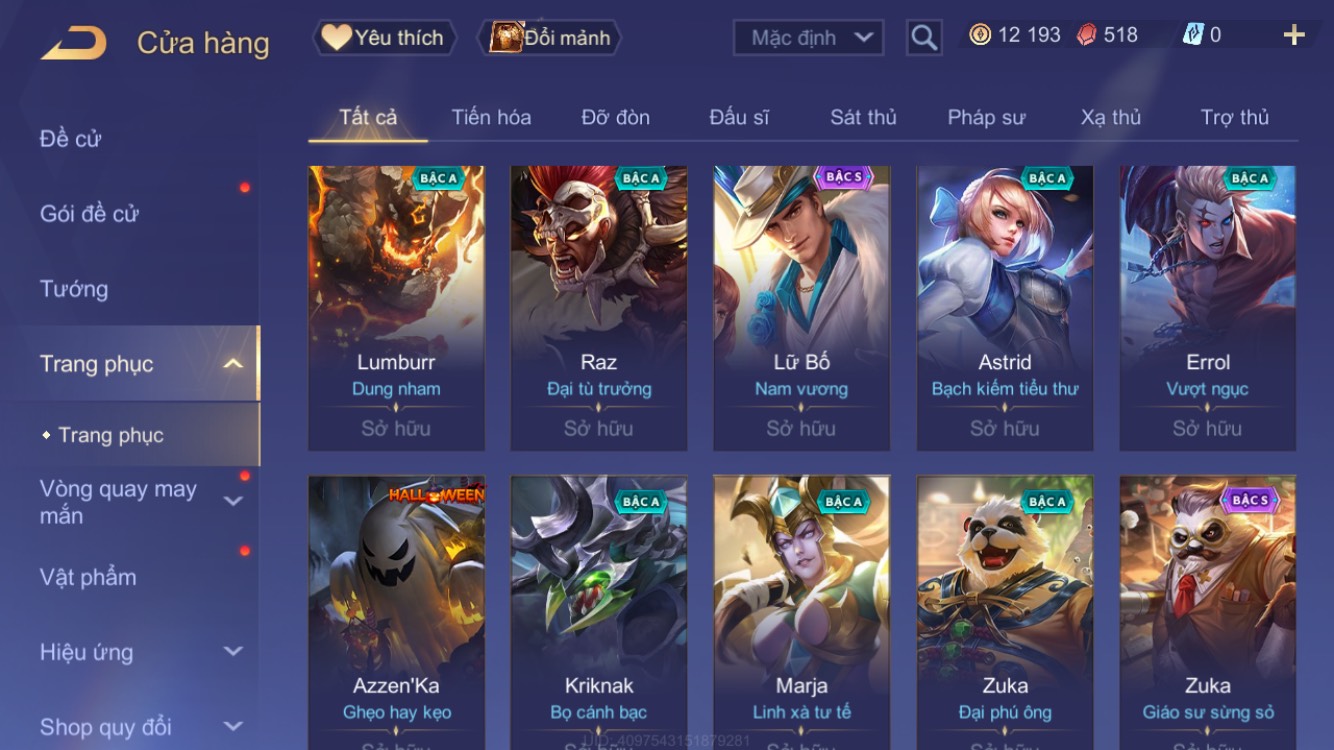This screenshot has height=750, width=1334.
Task: Tap the plus icon to add currency
Action: tap(1294, 35)
